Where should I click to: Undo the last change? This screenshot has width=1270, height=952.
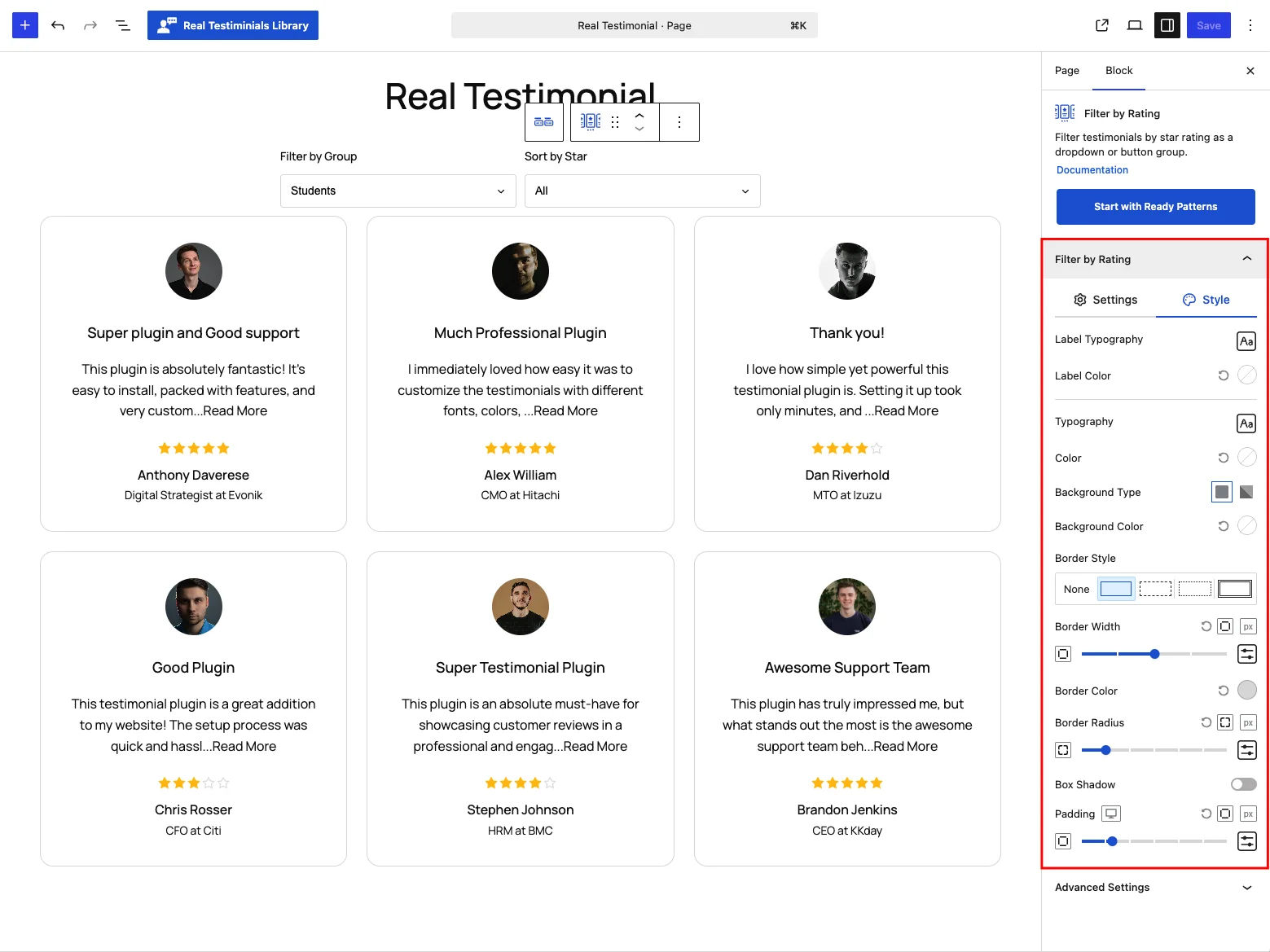(58, 25)
